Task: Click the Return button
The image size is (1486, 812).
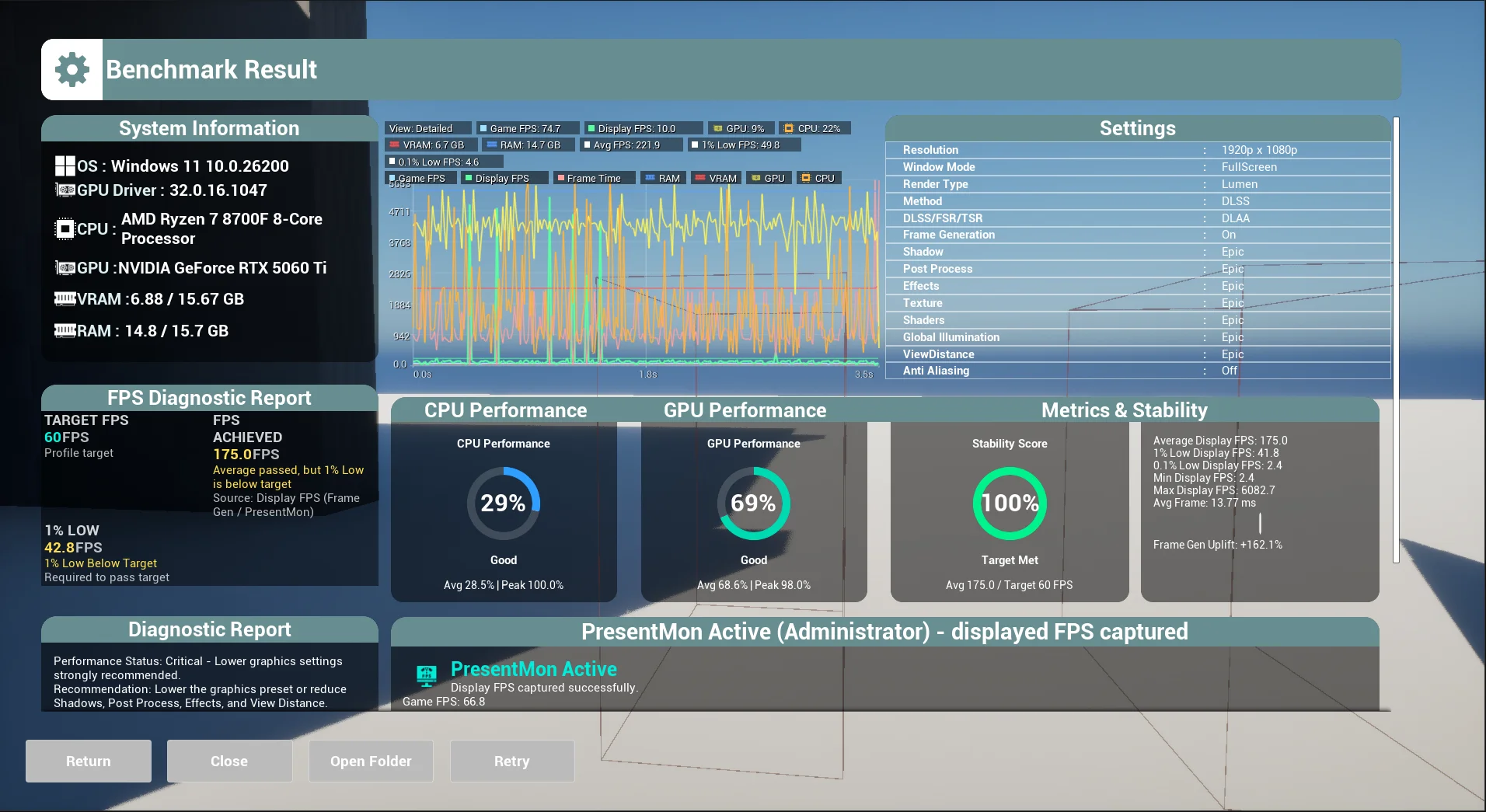Action: point(89,761)
